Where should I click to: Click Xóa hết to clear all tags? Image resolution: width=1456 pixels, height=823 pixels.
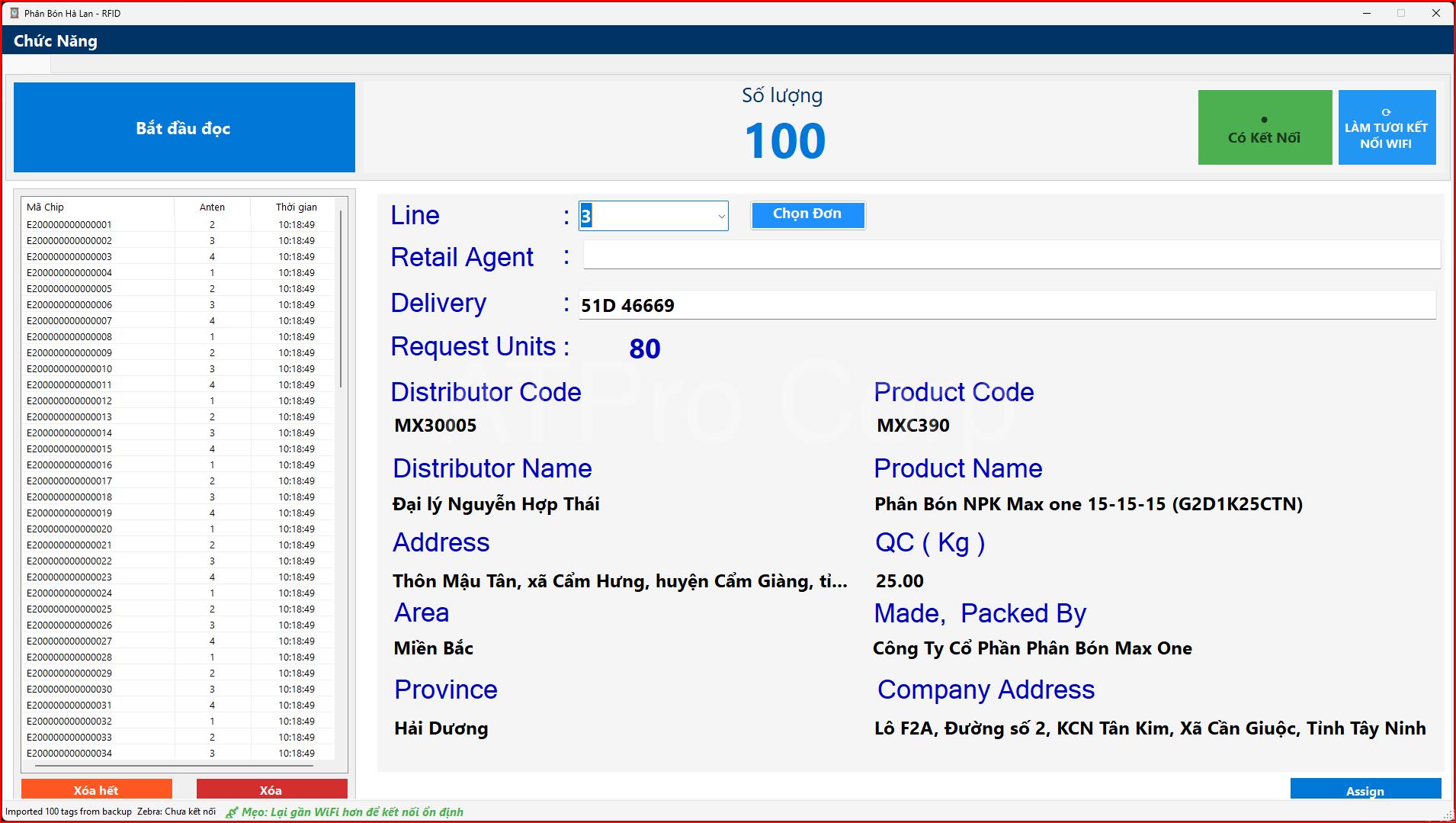tap(96, 789)
